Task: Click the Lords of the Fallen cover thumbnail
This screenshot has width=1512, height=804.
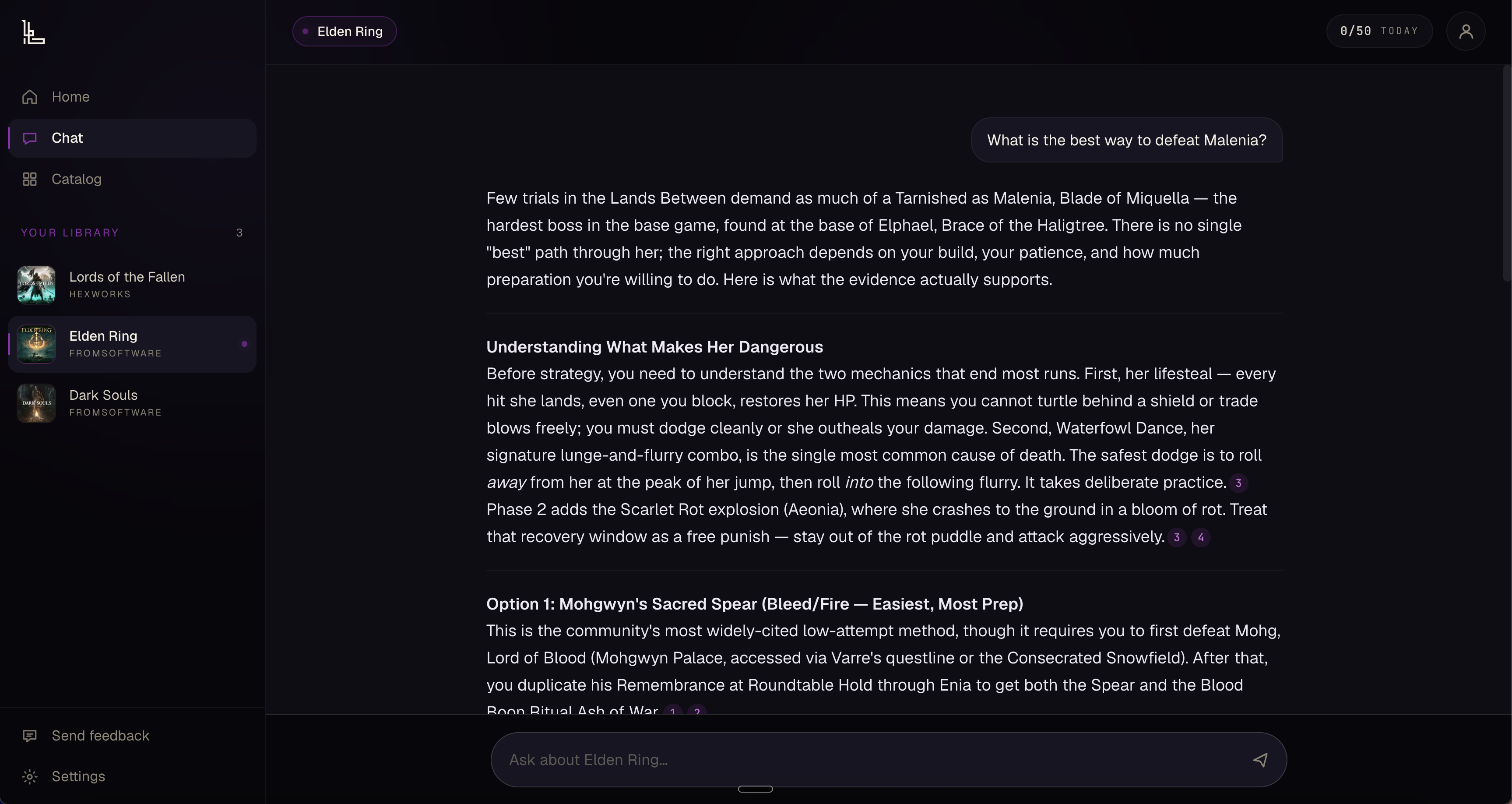Action: coord(36,285)
